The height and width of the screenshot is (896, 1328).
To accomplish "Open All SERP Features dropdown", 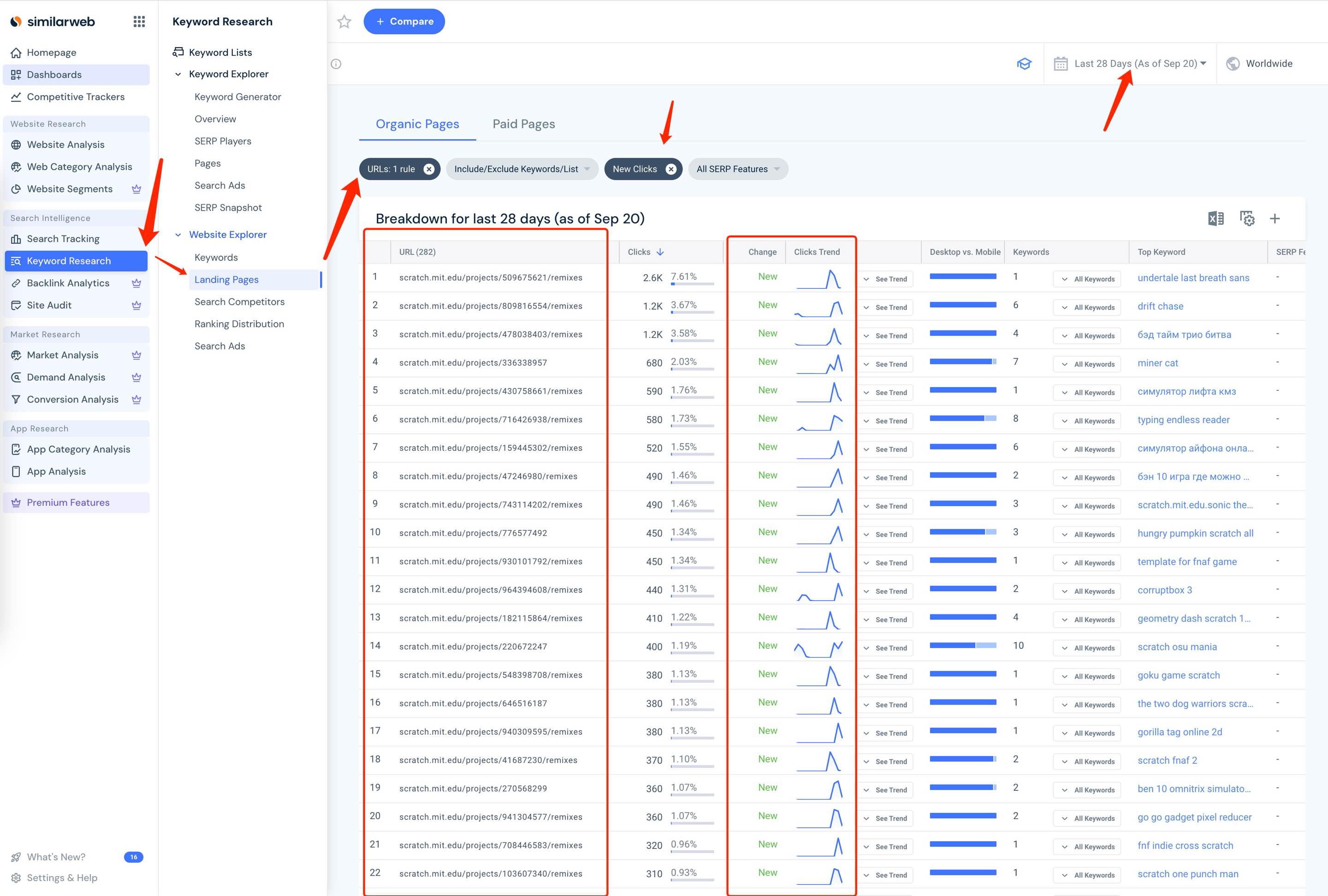I will [738, 169].
